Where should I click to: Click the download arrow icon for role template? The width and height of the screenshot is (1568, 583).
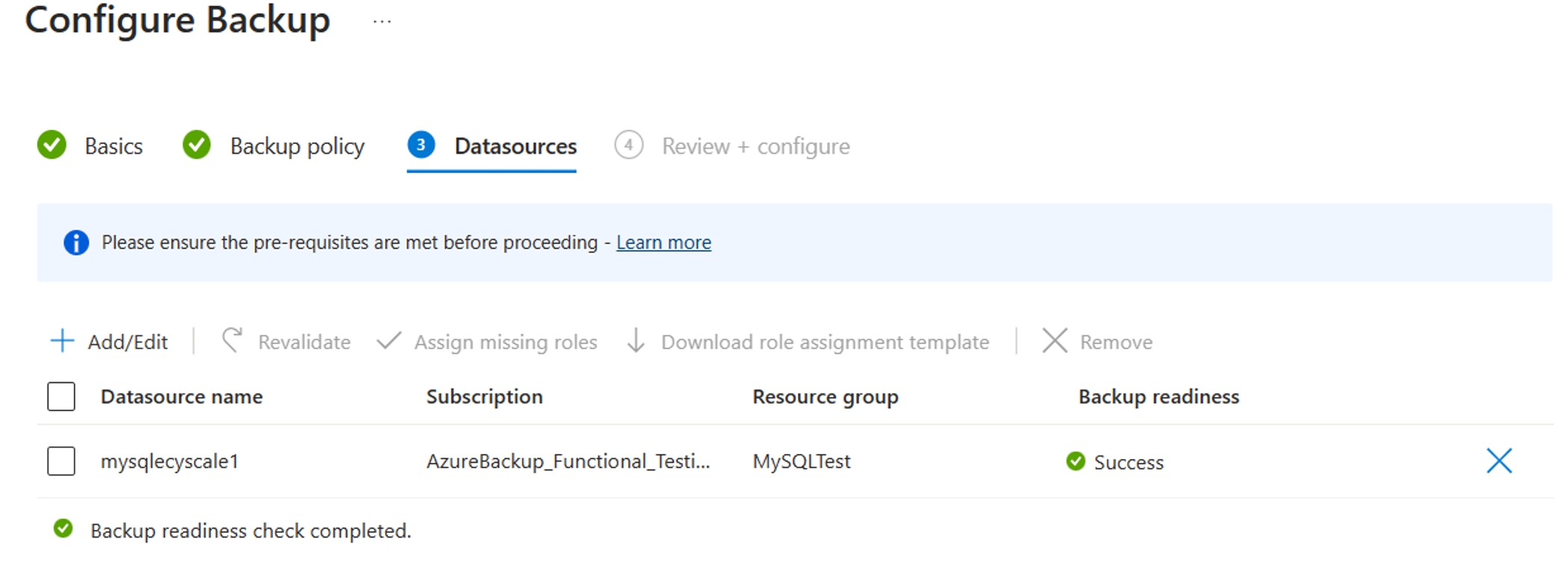(x=636, y=340)
